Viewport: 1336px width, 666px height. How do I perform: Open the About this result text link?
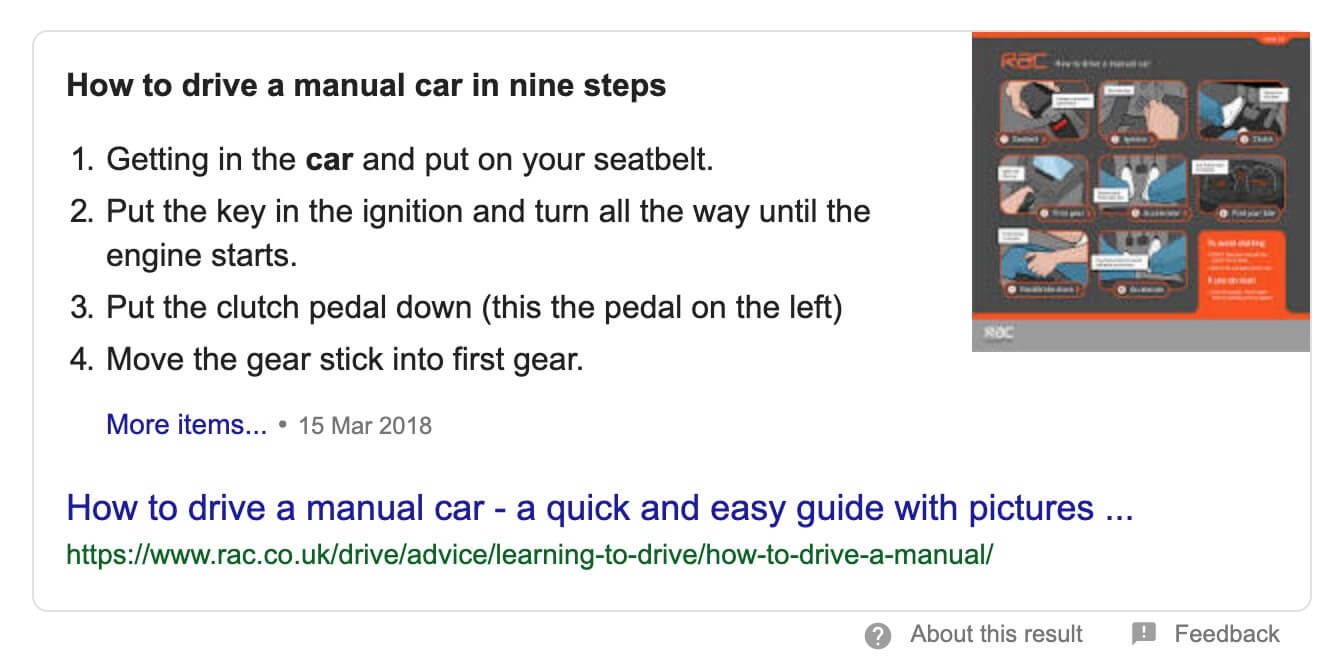pyautogui.click(x=996, y=634)
